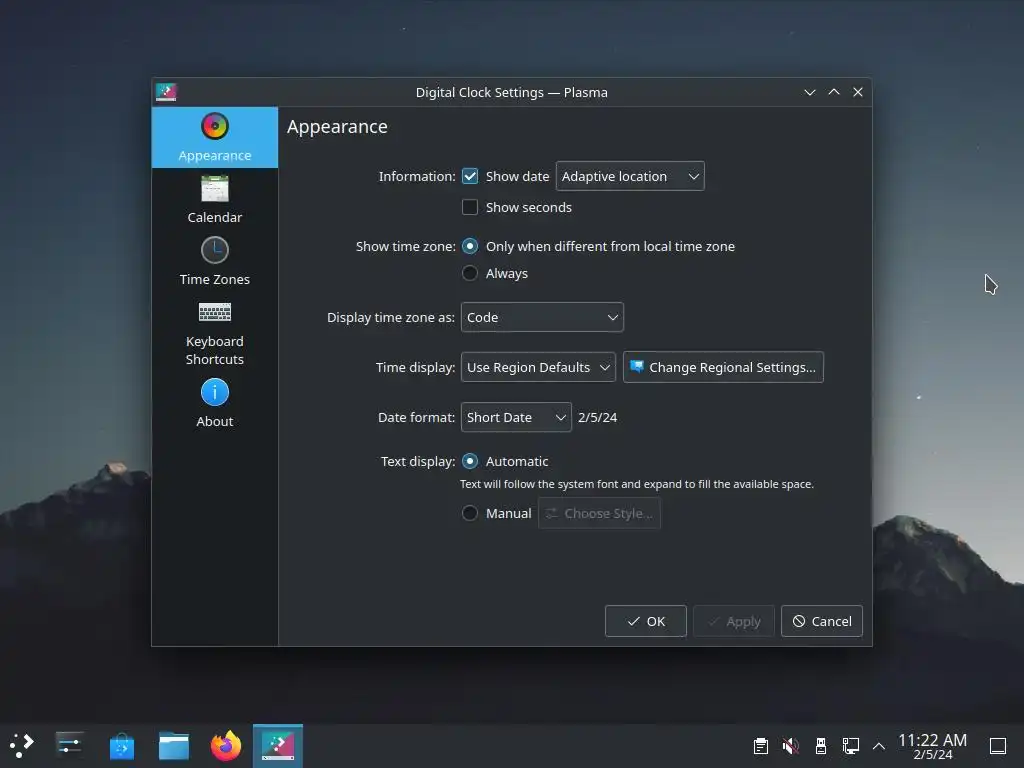Click the muted volume tray icon
Image resolution: width=1024 pixels, height=768 pixels.
790,746
